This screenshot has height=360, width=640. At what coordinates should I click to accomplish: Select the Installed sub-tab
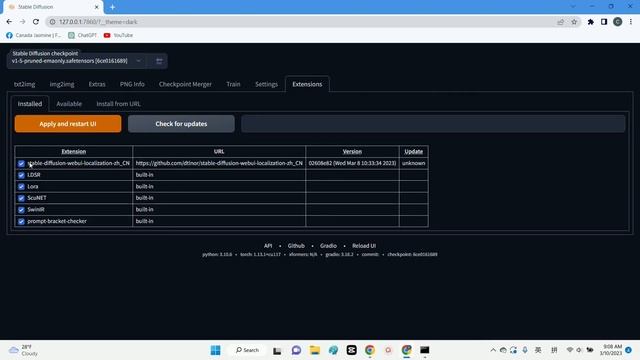[30, 104]
